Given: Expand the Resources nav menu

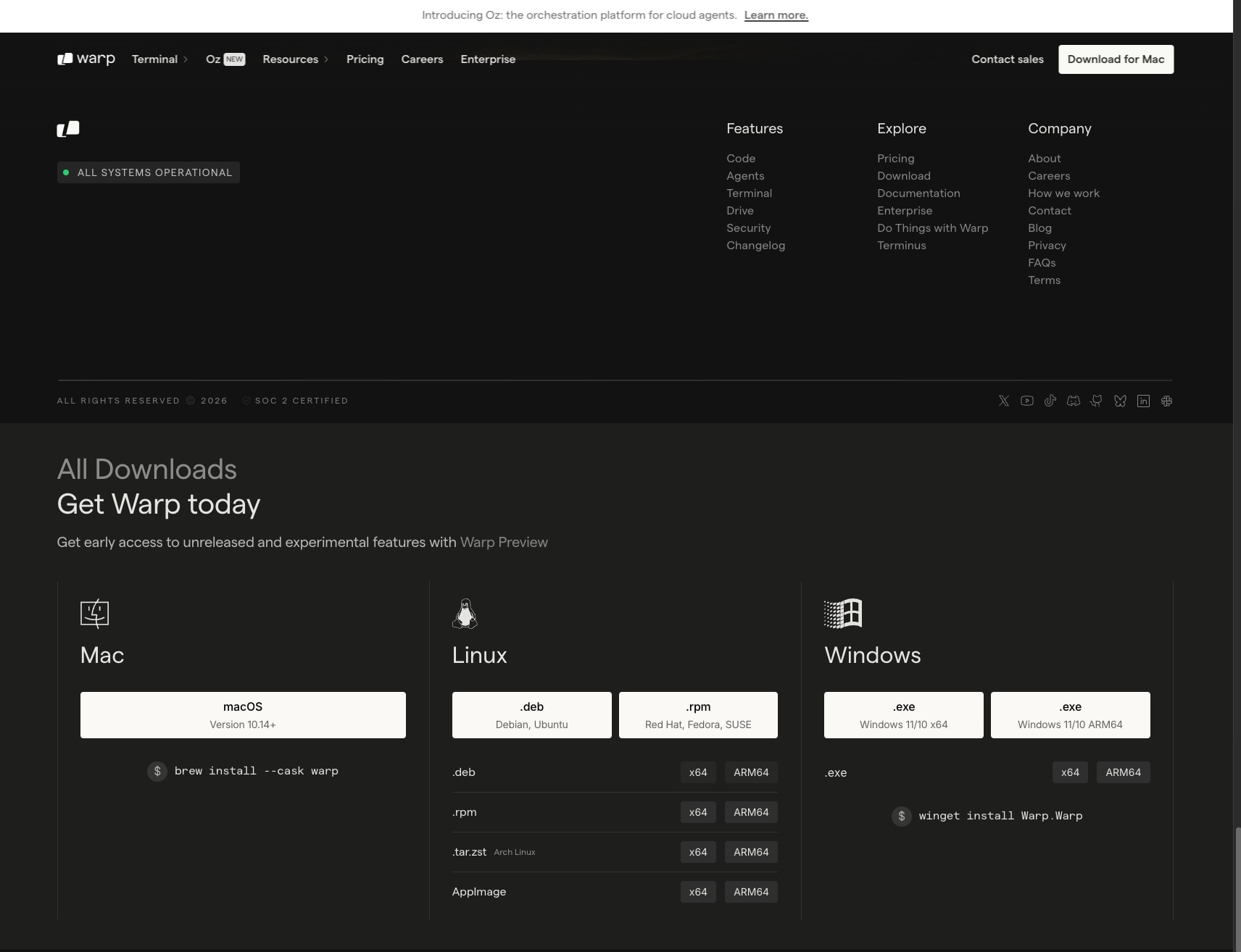Looking at the screenshot, I should pos(295,59).
